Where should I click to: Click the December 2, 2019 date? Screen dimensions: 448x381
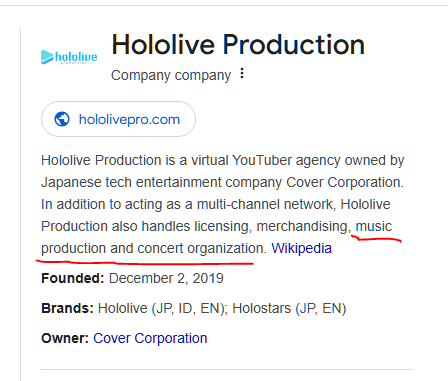click(x=166, y=278)
